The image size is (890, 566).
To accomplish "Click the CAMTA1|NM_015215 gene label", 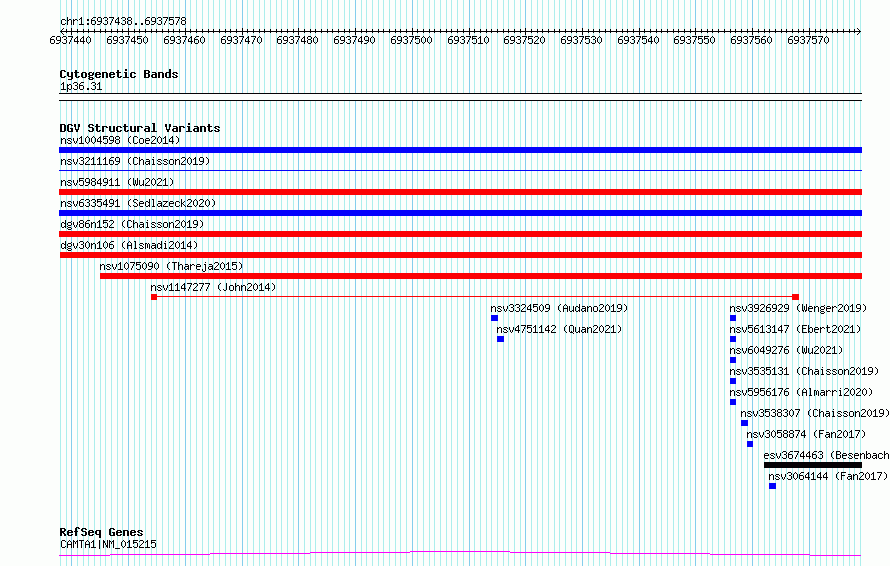I will [108, 544].
